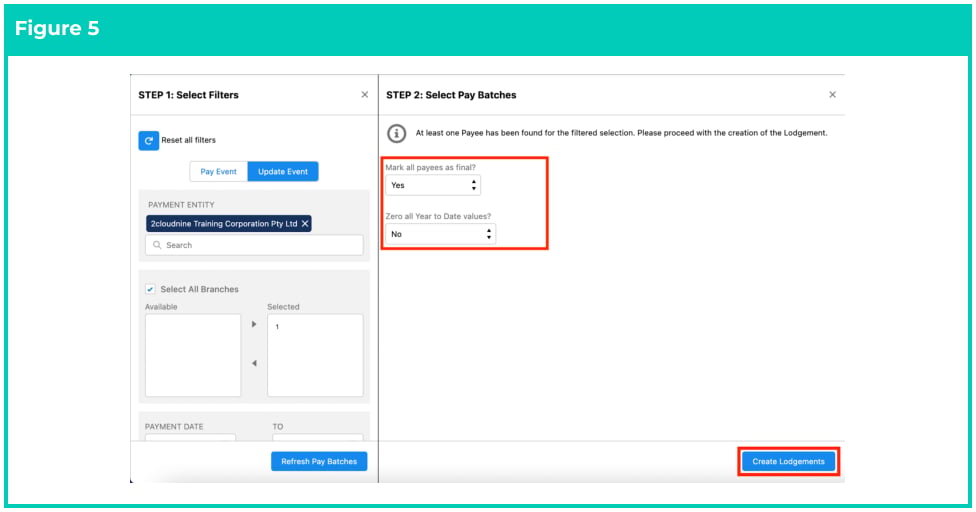Screen dimensions: 976x512
Task: Click the PAYMENT DATE label
Action: tap(174, 427)
